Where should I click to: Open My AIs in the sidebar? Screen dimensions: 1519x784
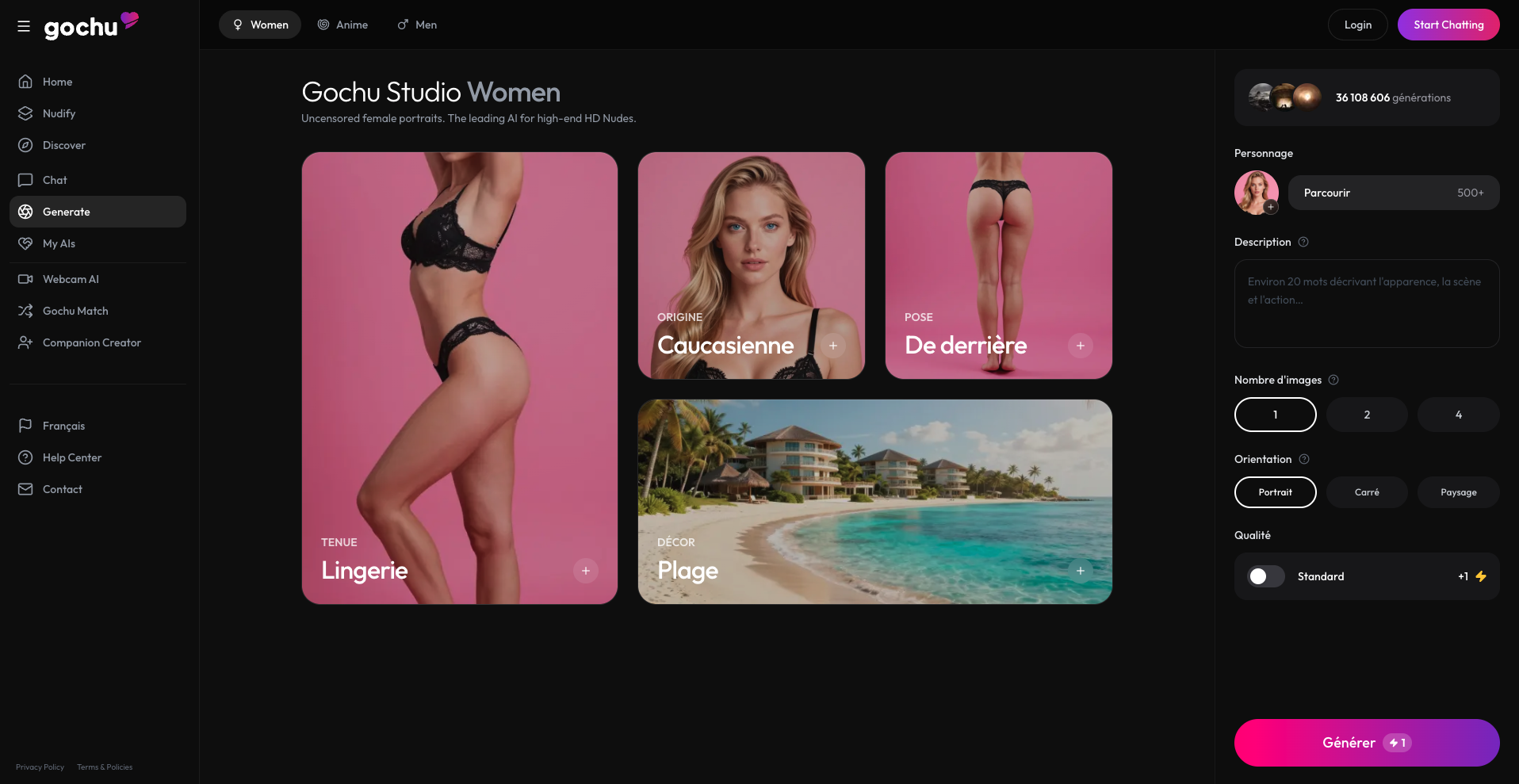tap(98, 243)
